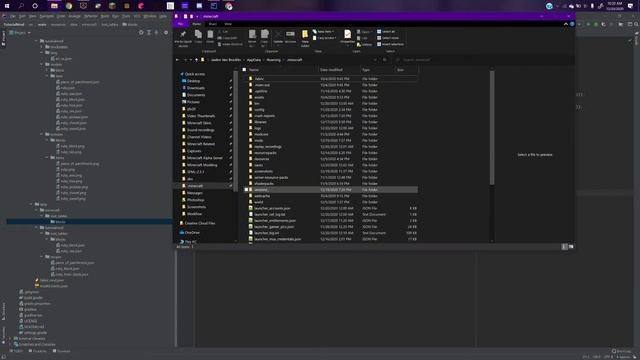This screenshot has width=640, height=360.
Task: Click Select none in the ribbon
Action: [388, 38]
